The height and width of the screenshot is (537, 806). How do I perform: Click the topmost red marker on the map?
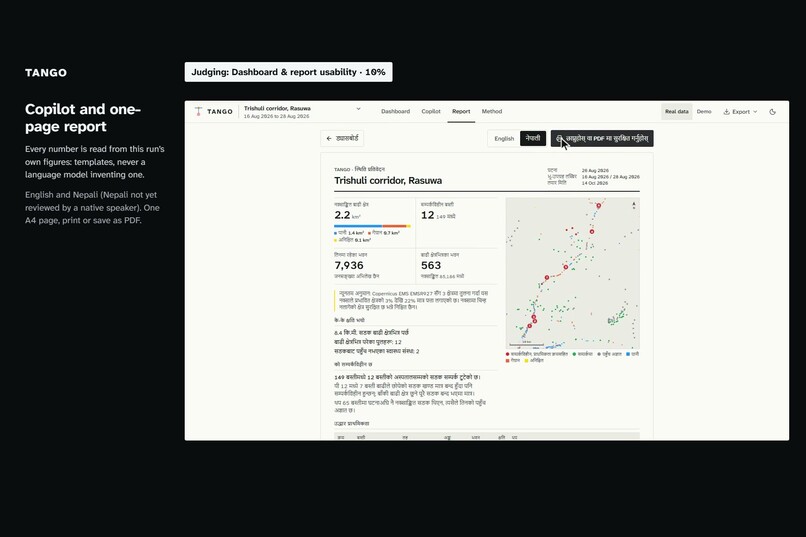pyautogui.click(x=598, y=206)
